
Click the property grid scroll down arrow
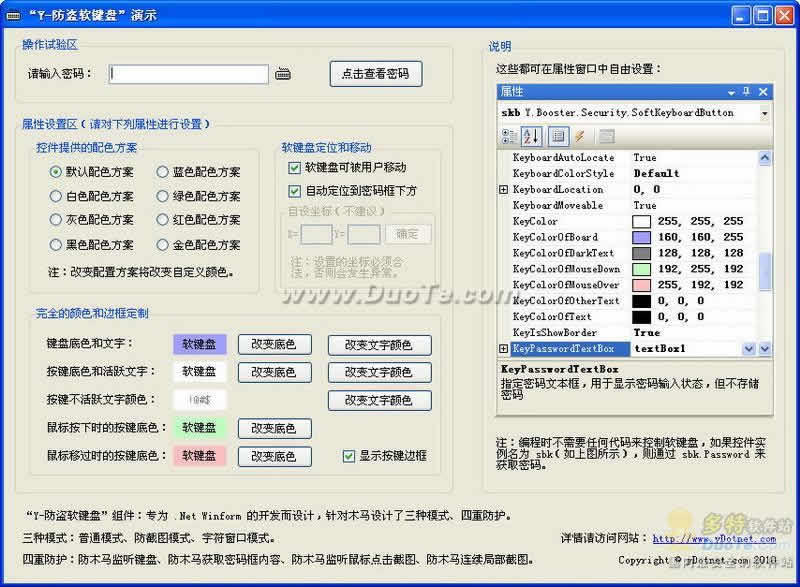click(764, 349)
